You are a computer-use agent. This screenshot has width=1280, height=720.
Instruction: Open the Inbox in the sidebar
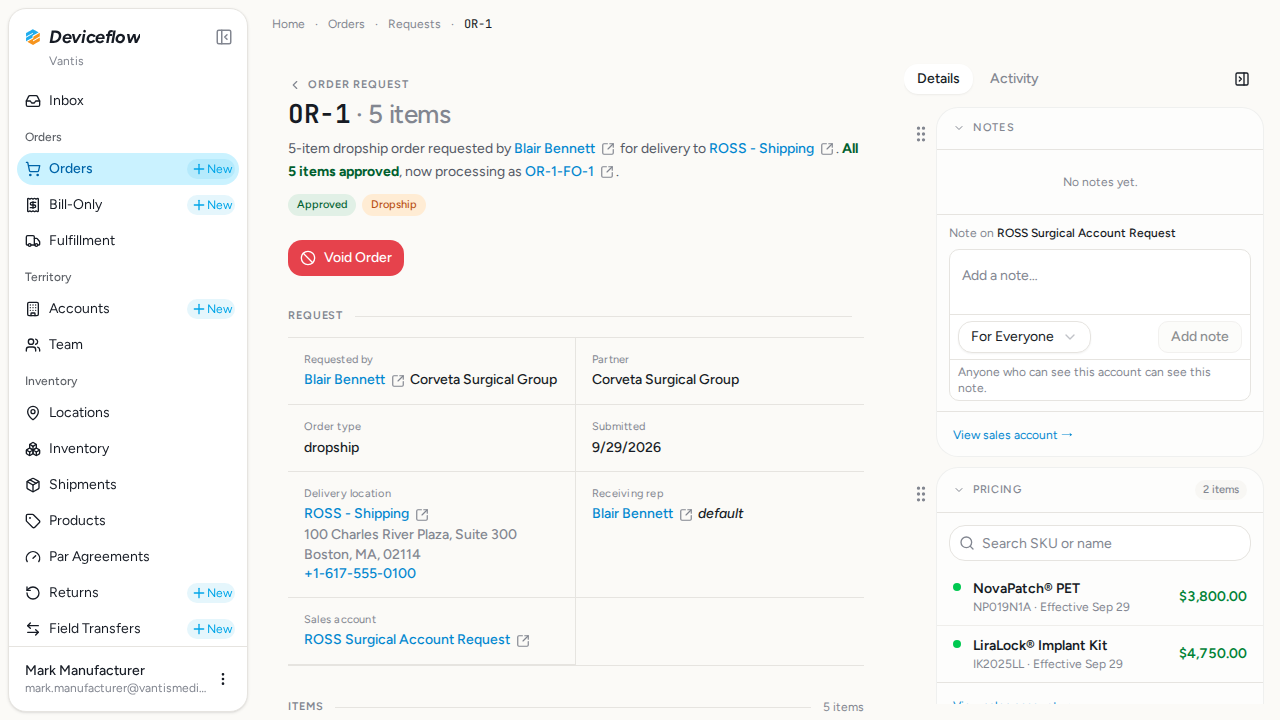[128, 101]
